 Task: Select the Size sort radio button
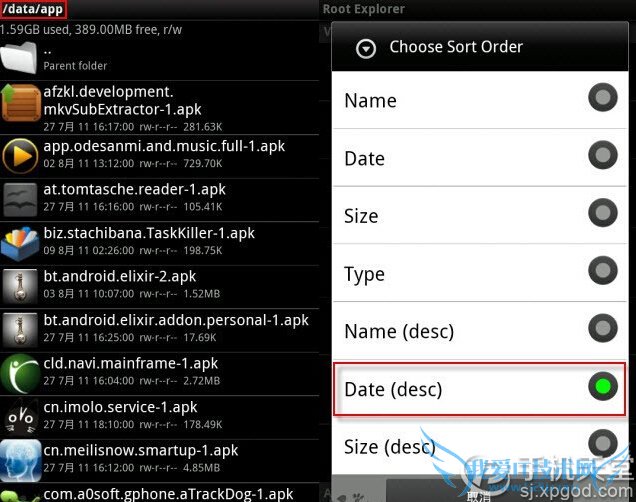tap(603, 212)
